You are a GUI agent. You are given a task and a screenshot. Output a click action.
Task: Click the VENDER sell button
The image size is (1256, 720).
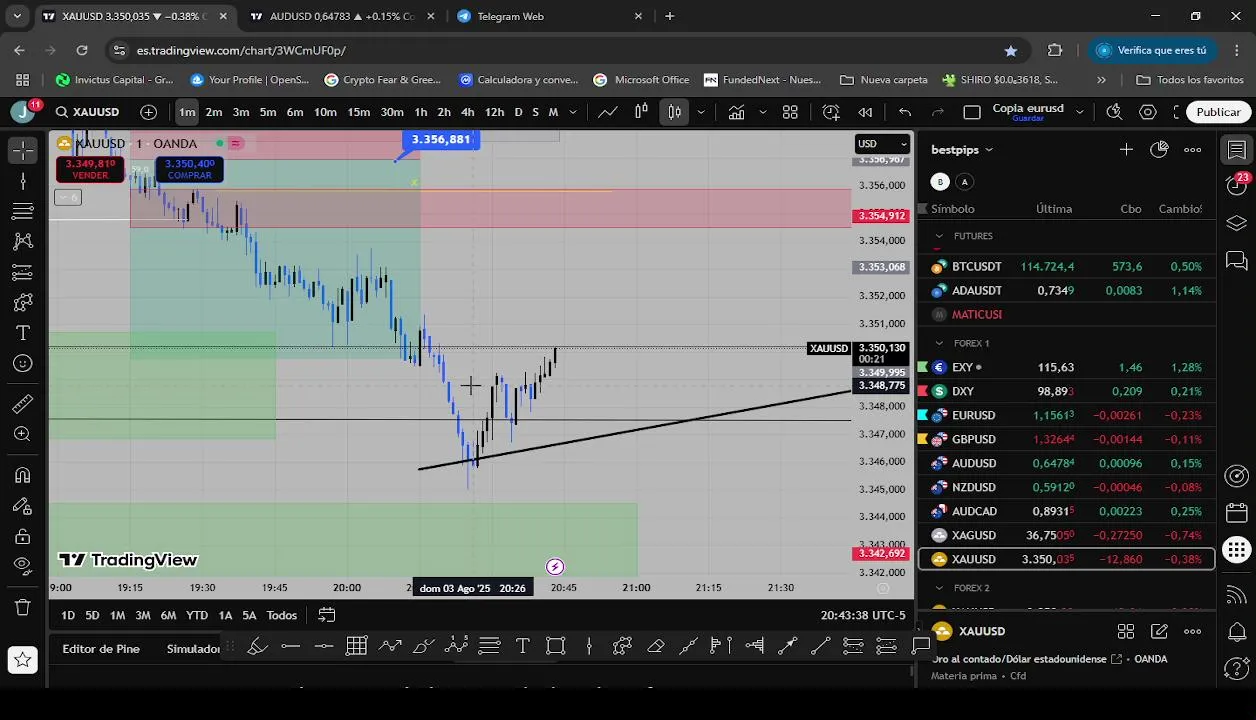point(90,169)
